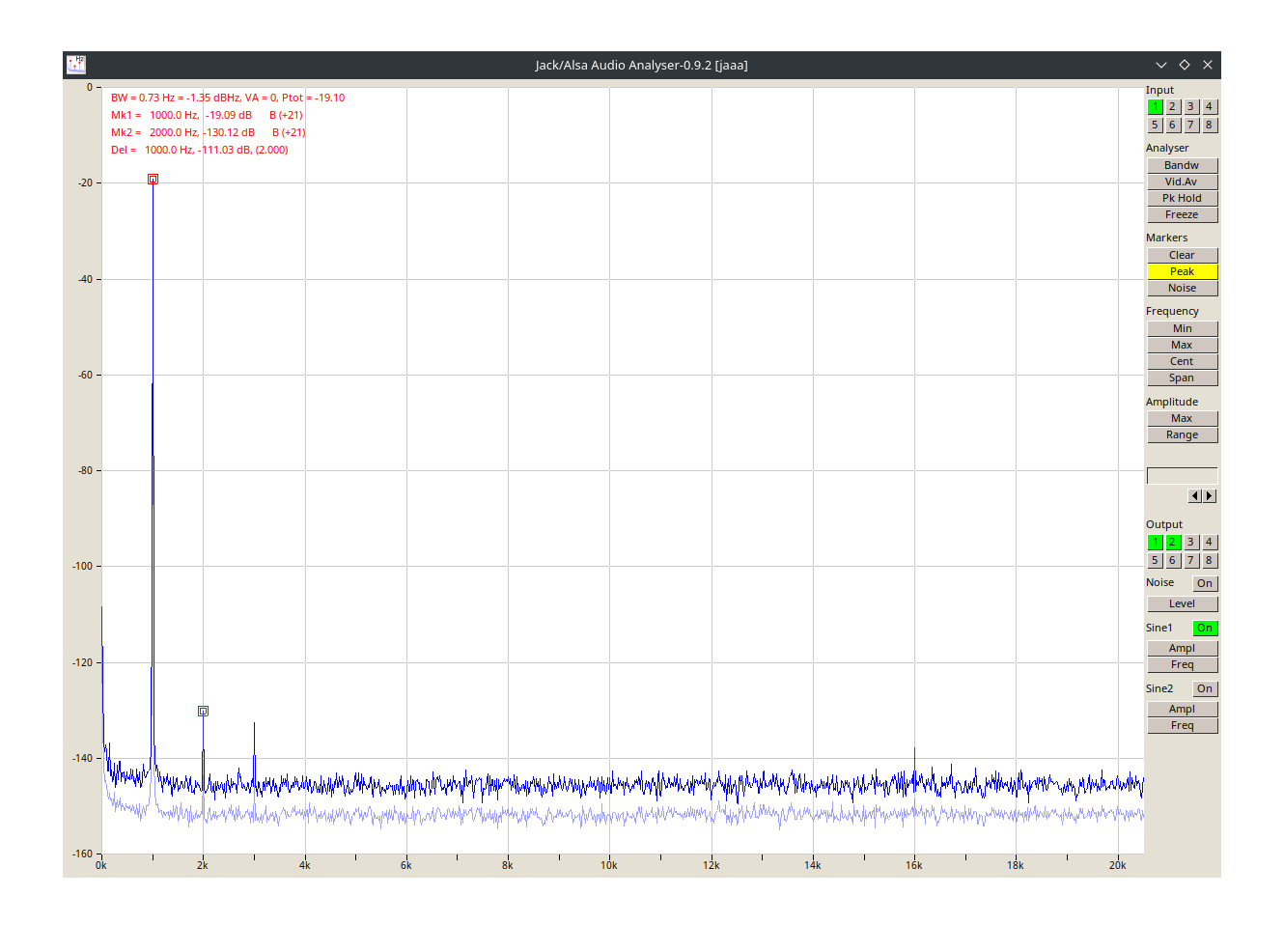Click the Sine2 Freq button
This screenshot has height=952, width=1284.
click(x=1182, y=725)
